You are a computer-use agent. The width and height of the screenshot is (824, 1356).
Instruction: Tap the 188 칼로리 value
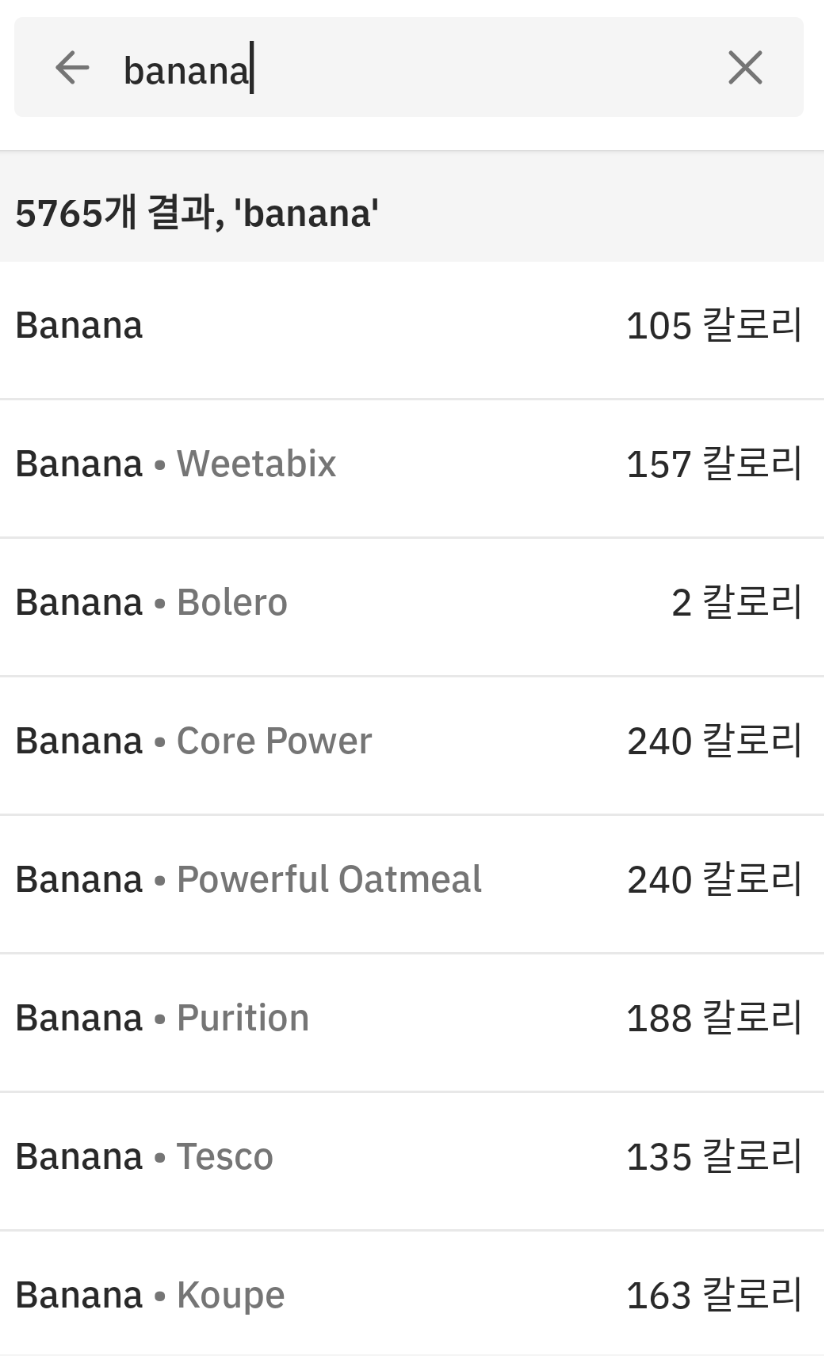click(714, 1018)
